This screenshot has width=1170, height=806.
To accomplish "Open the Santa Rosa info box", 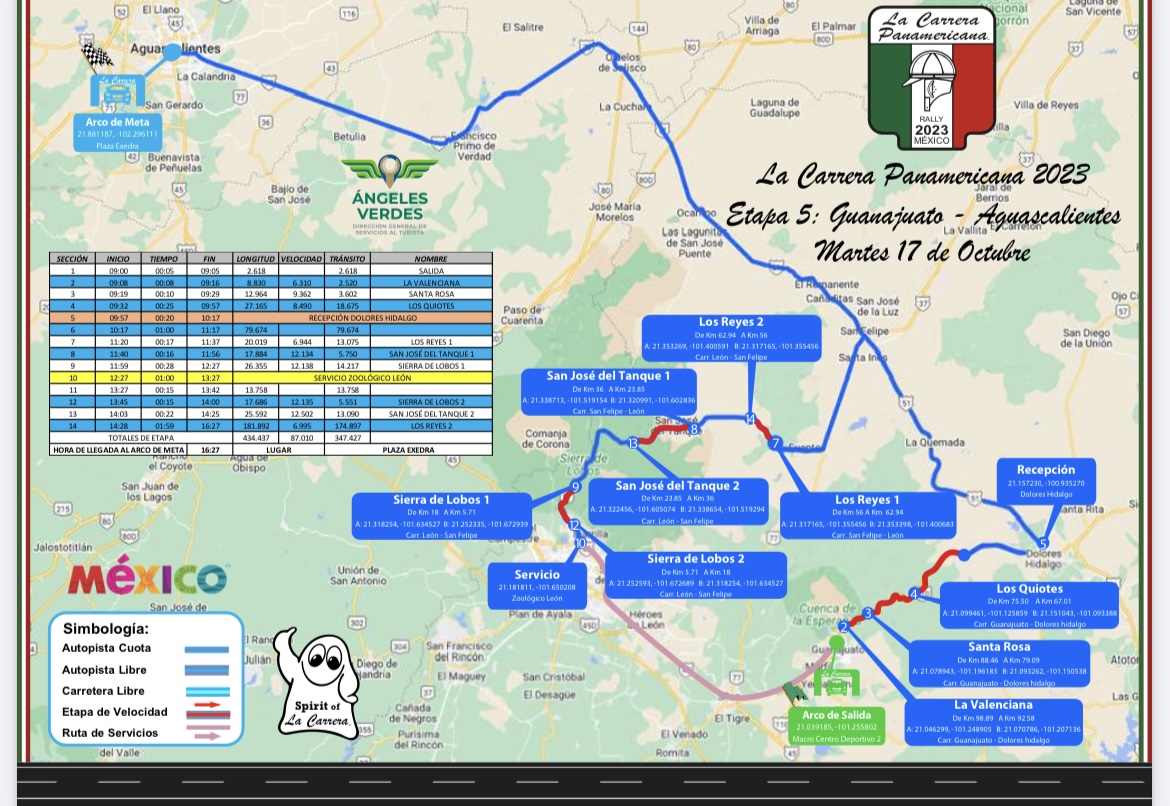I will pos(999,663).
